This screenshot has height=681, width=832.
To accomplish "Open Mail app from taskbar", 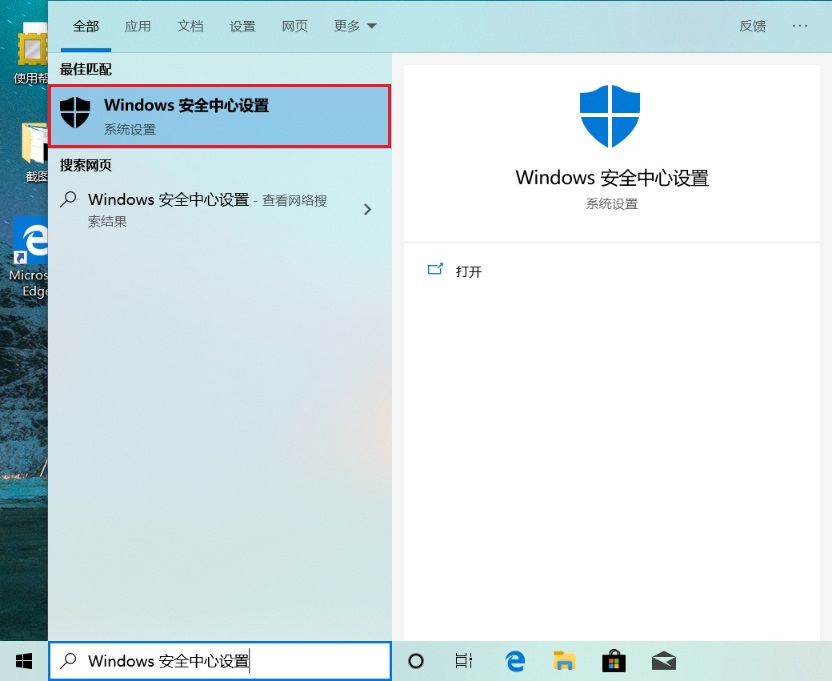I will coord(663,661).
